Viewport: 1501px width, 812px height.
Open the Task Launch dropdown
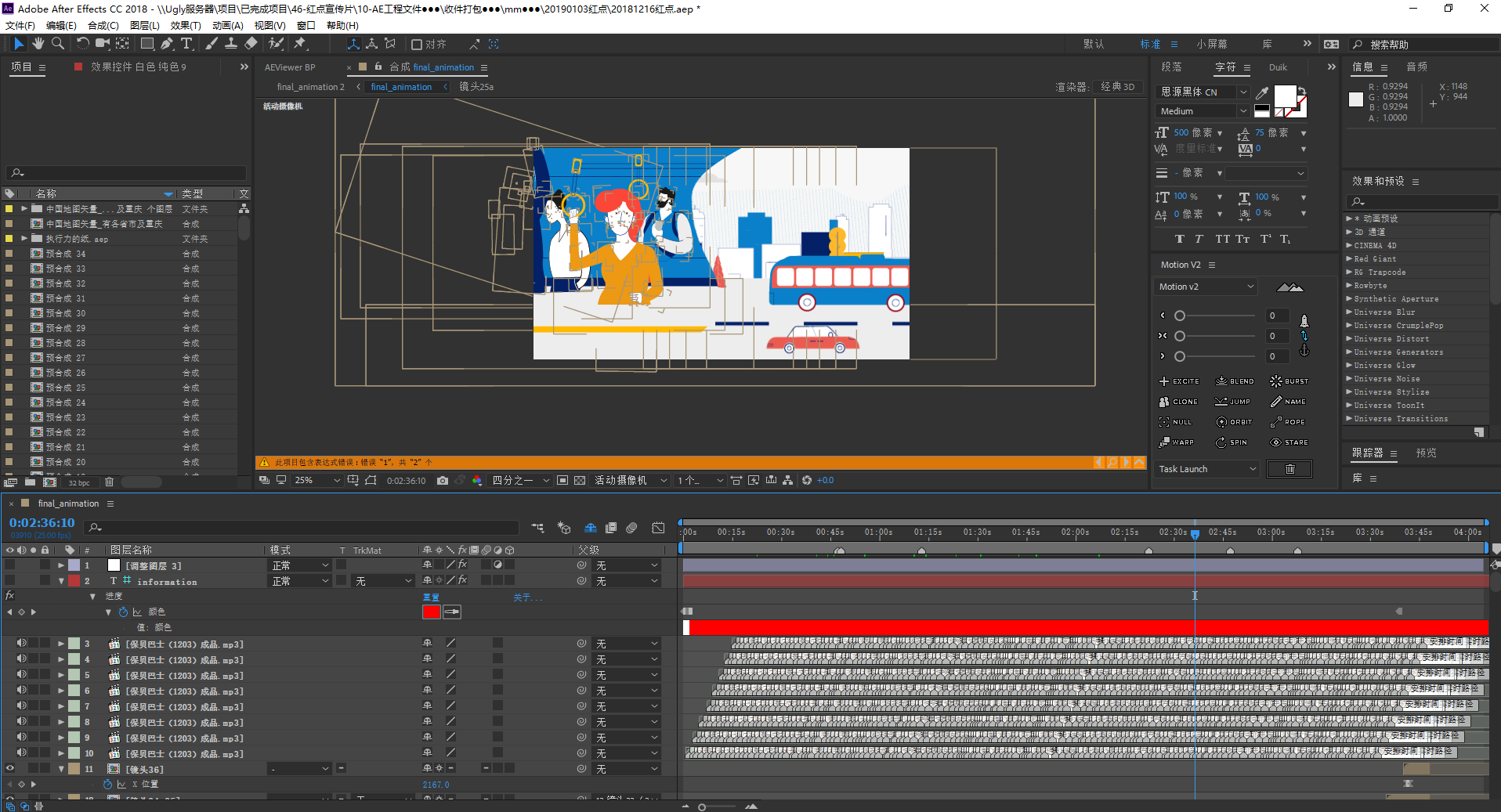pos(1206,469)
